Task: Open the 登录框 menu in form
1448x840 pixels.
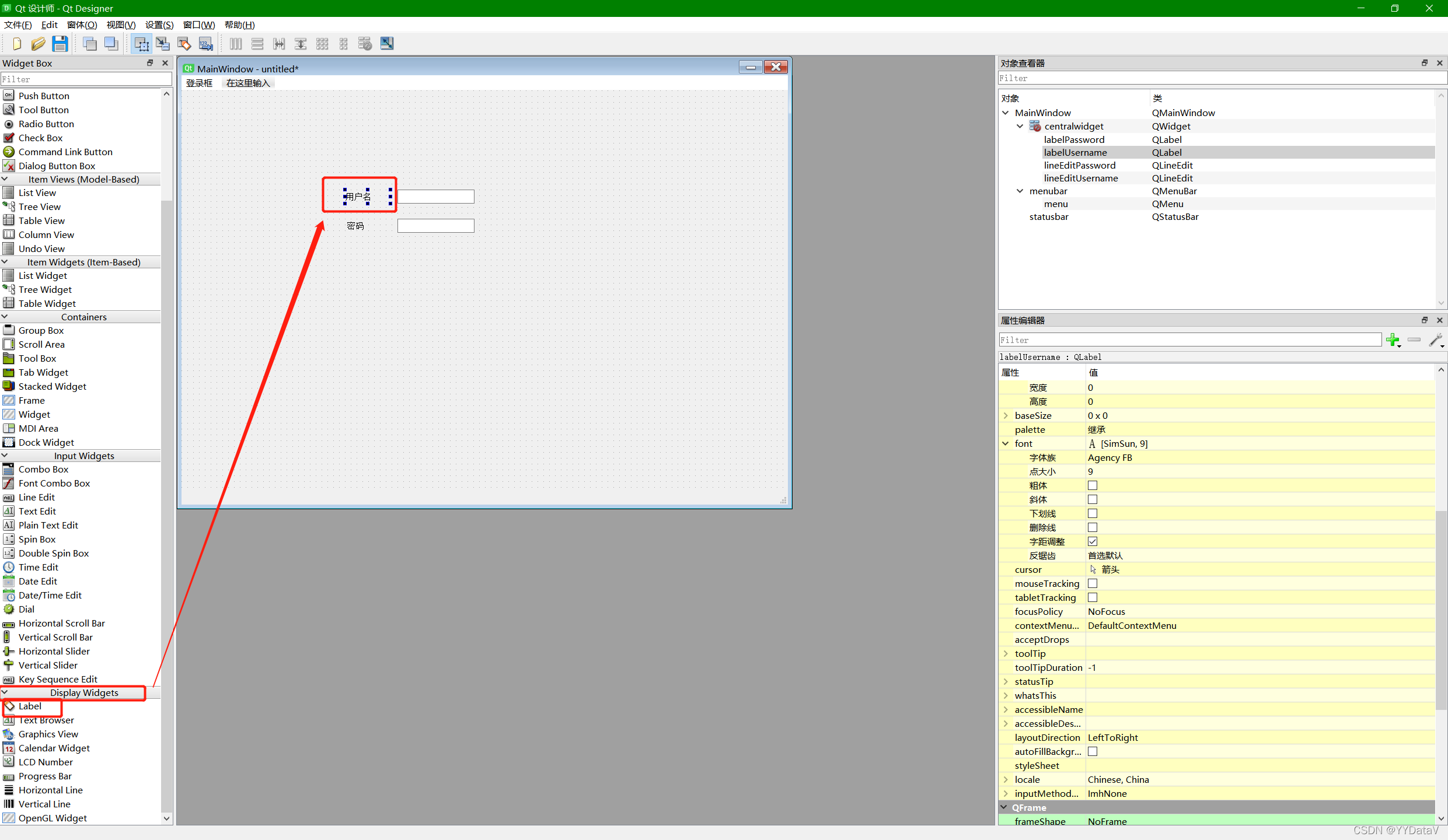Action: [199, 83]
